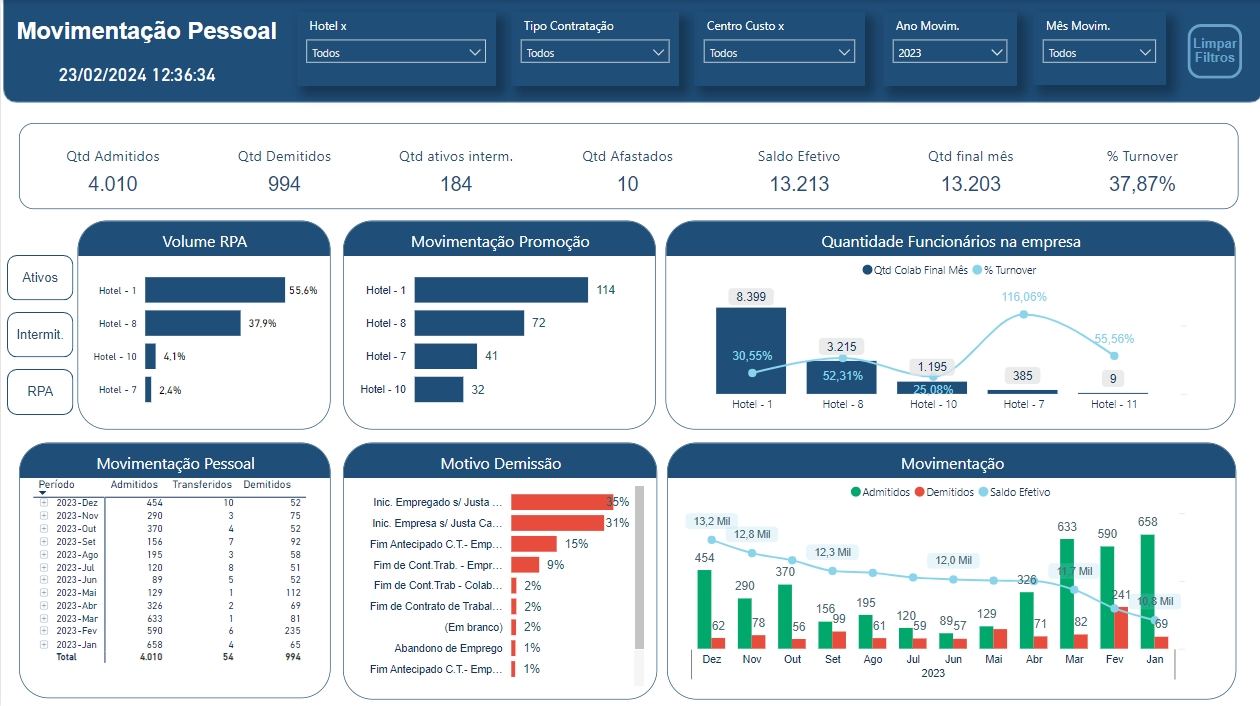Click the Transferidos column header
Screen dimensions: 1260x706
click(203, 484)
